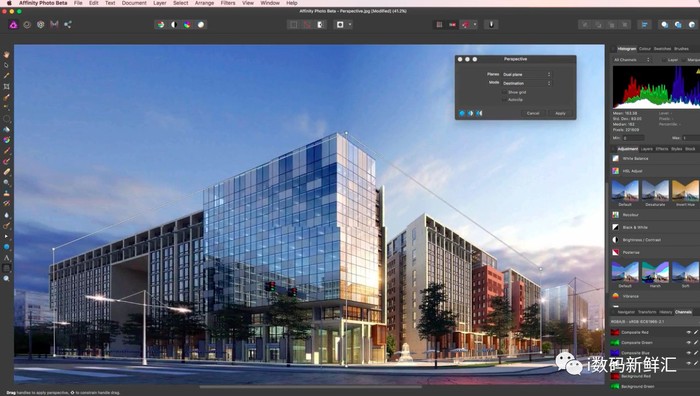This screenshot has width=700, height=396.
Task: Open the Mode dropdown showing Destination
Action: click(526, 83)
